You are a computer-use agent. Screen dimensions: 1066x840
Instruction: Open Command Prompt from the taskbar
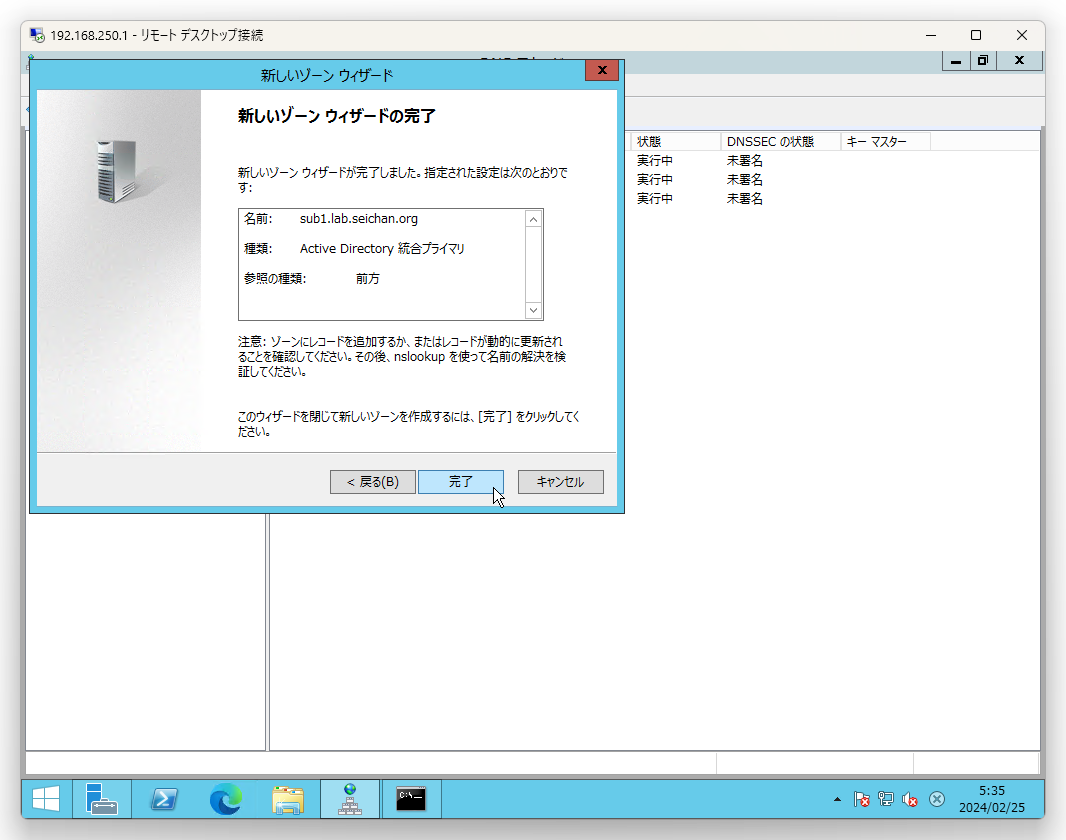(x=411, y=799)
